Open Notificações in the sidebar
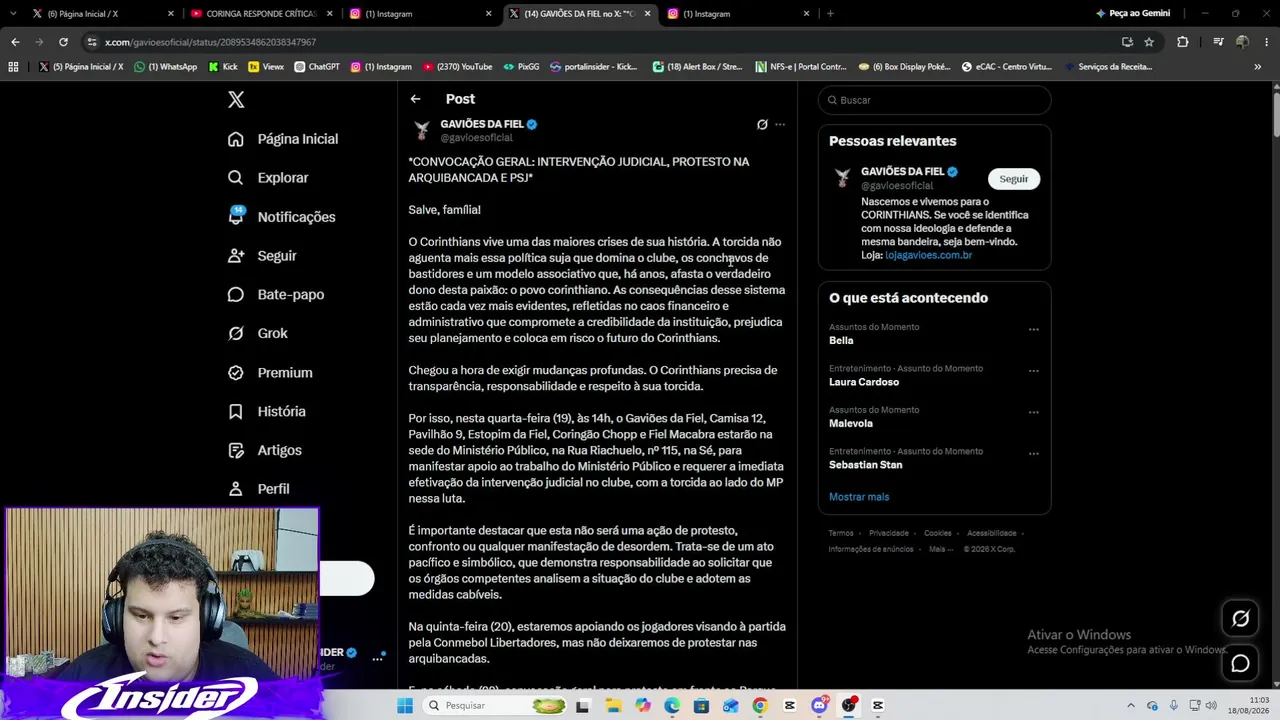The width and height of the screenshot is (1280, 720). click(281, 217)
